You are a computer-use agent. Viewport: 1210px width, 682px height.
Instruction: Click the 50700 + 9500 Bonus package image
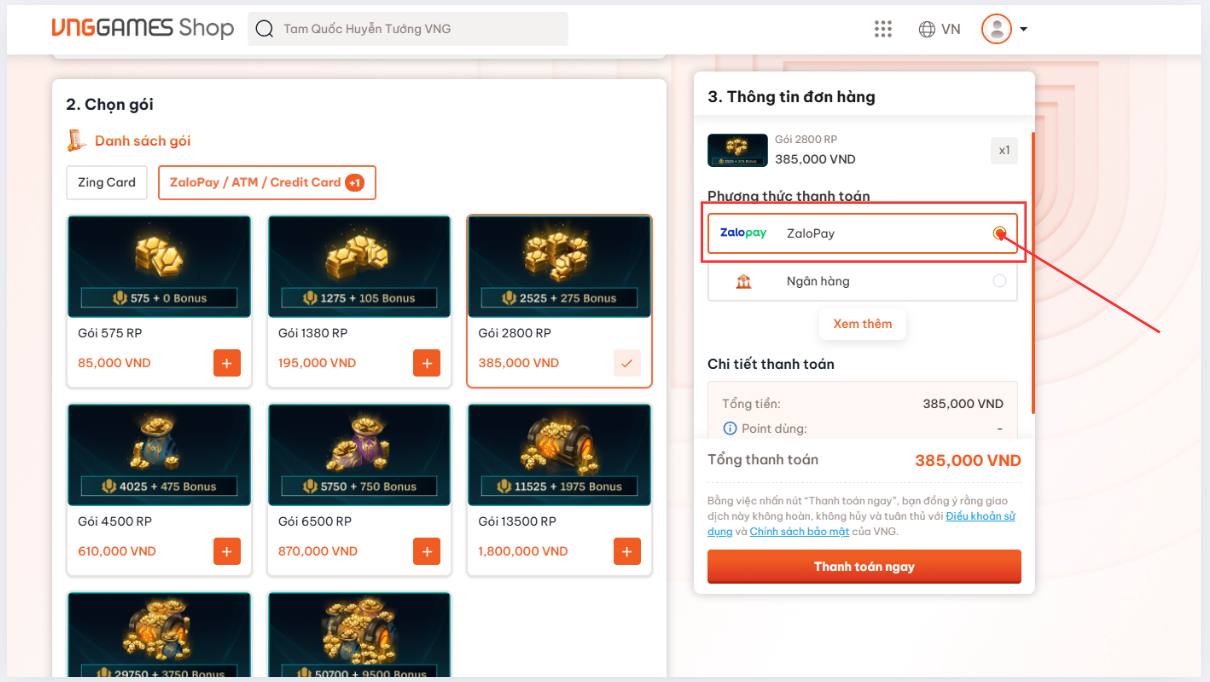359,636
